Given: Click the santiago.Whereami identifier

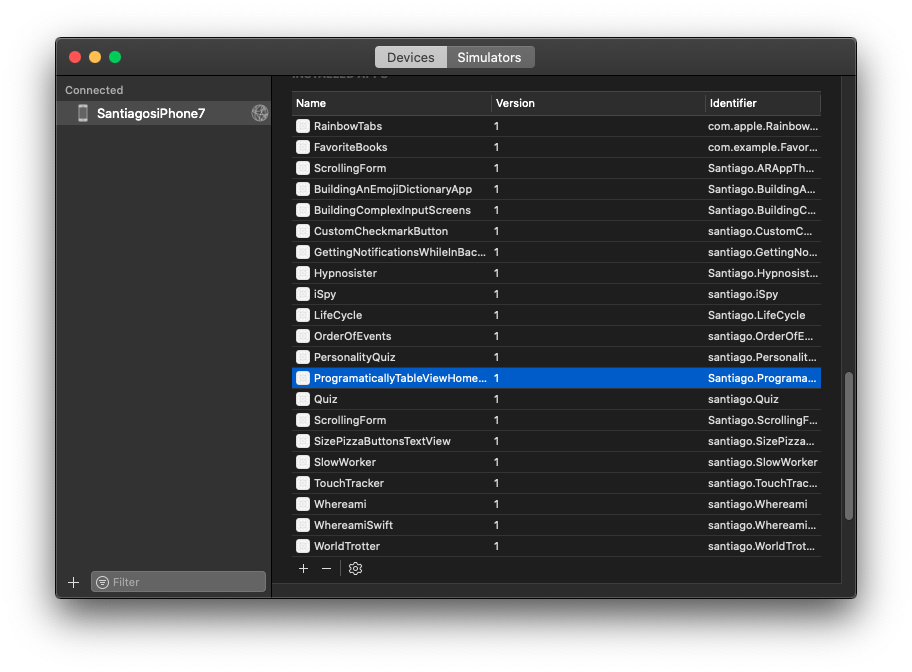Looking at the screenshot, I should 757,504.
